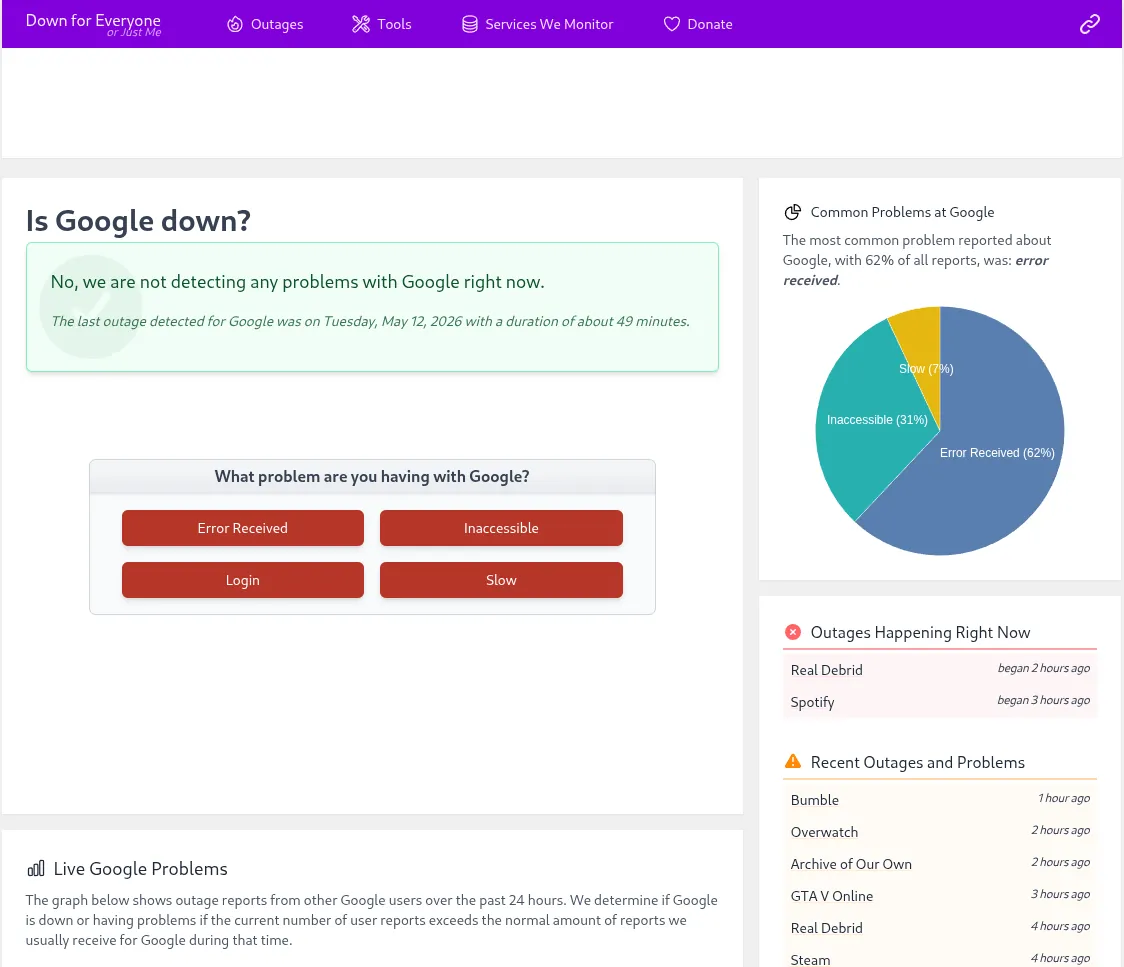This screenshot has width=1124, height=967.
Task: Report Slow problem with Google
Action: point(501,580)
